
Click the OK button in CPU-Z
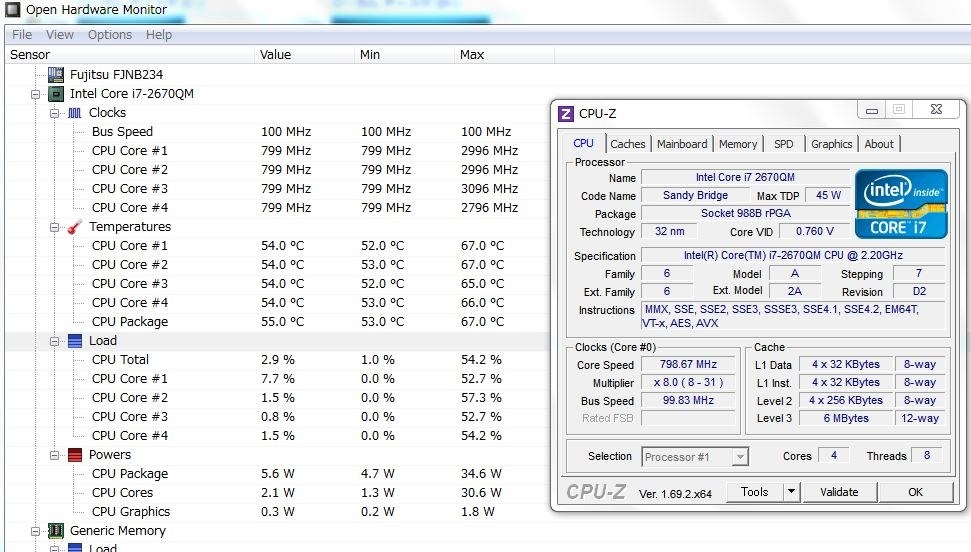(915, 492)
